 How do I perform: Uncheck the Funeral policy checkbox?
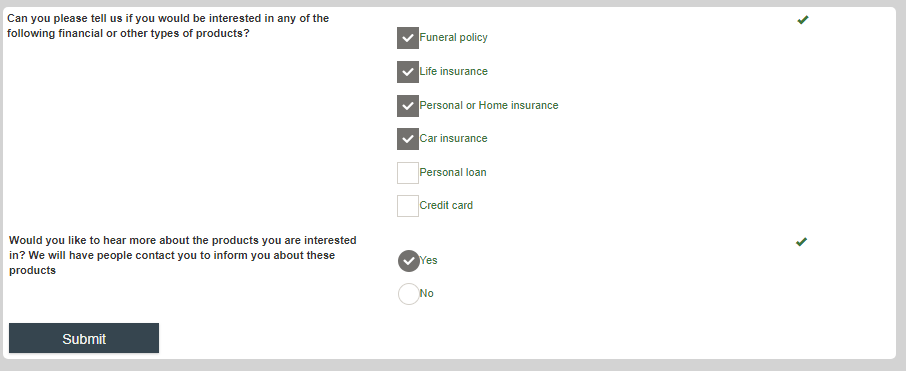408,38
